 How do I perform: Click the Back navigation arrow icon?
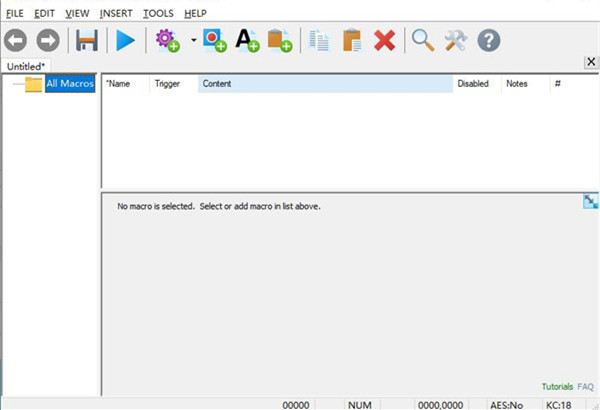16,40
